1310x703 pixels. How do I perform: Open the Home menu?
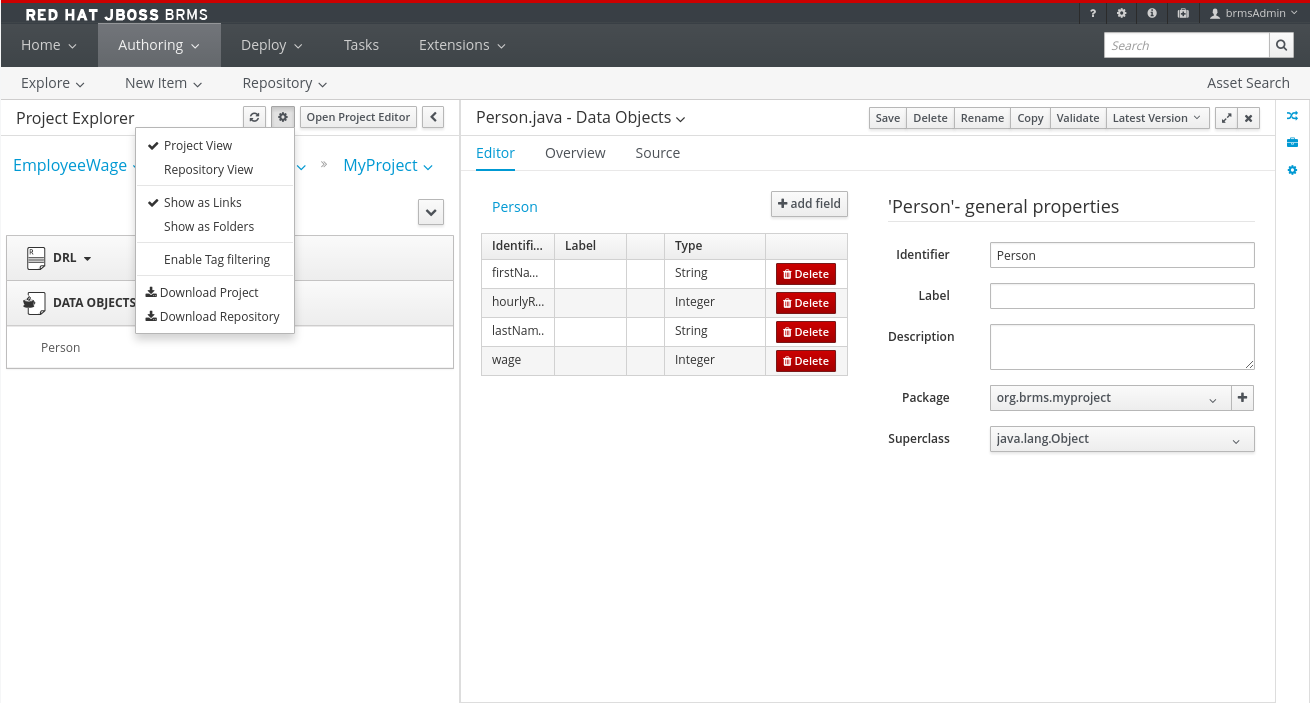pos(48,45)
